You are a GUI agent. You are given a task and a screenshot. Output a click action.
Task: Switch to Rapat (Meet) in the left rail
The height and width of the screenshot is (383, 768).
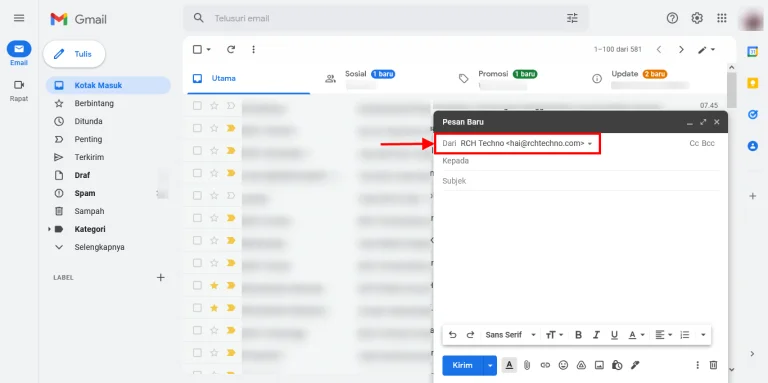click(19, 90)
